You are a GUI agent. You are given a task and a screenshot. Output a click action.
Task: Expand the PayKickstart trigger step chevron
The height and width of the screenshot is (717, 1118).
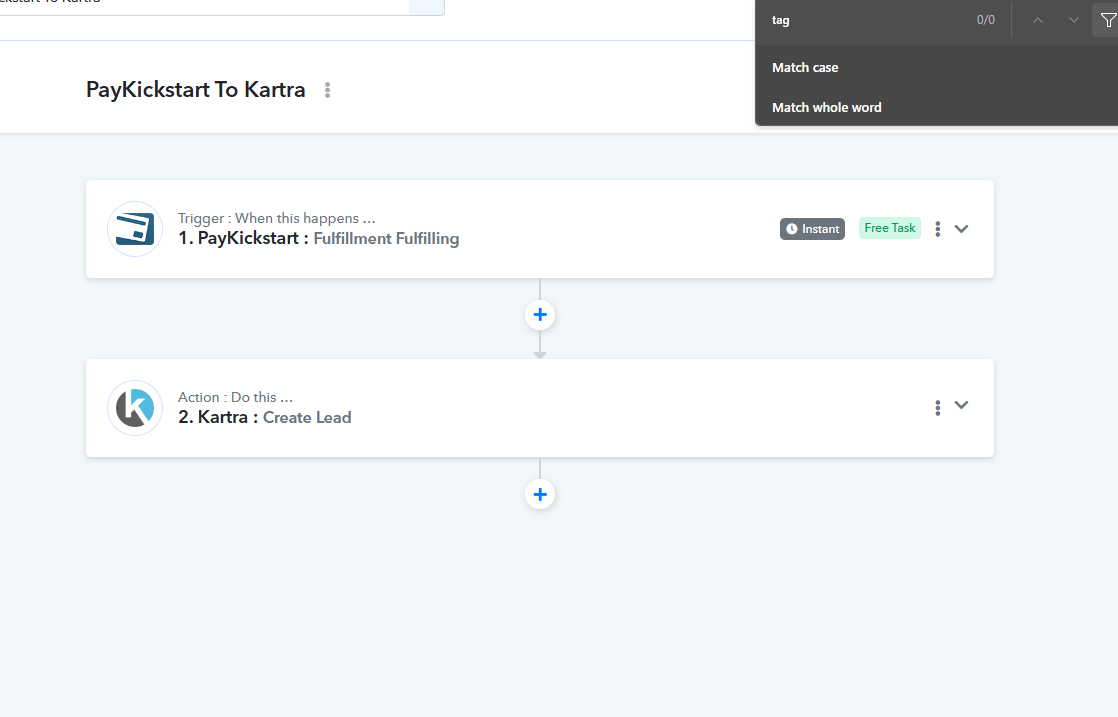coord(961,229)
